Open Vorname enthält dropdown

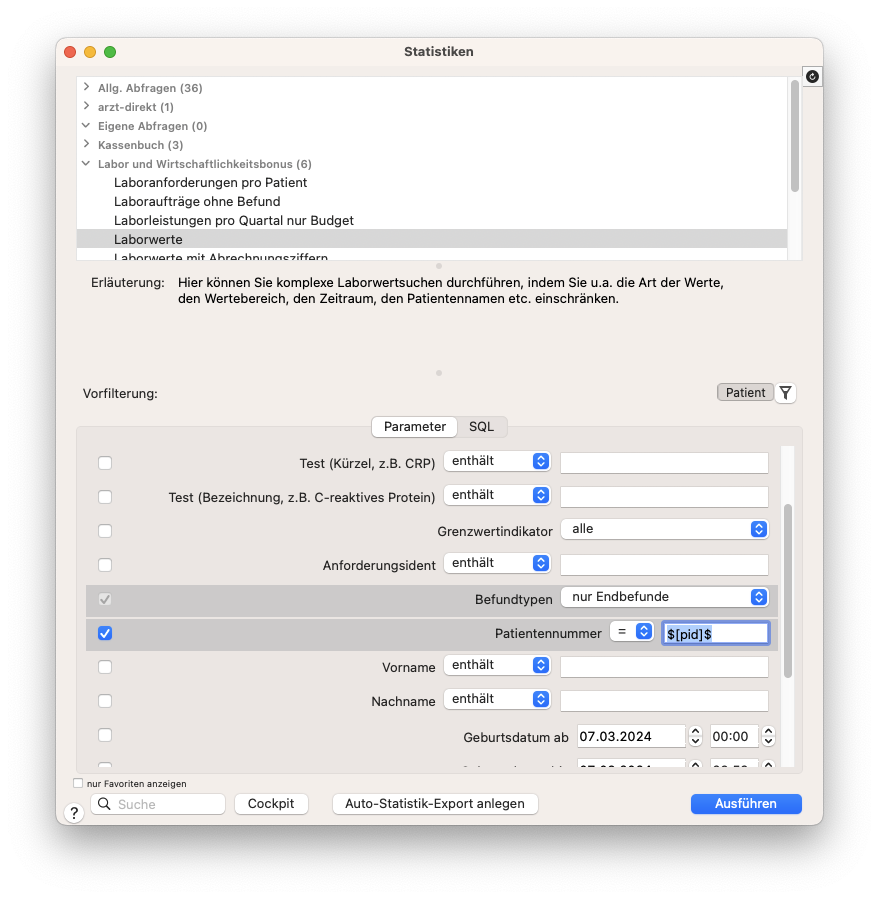pyautogui.click(x=497, y=665)
